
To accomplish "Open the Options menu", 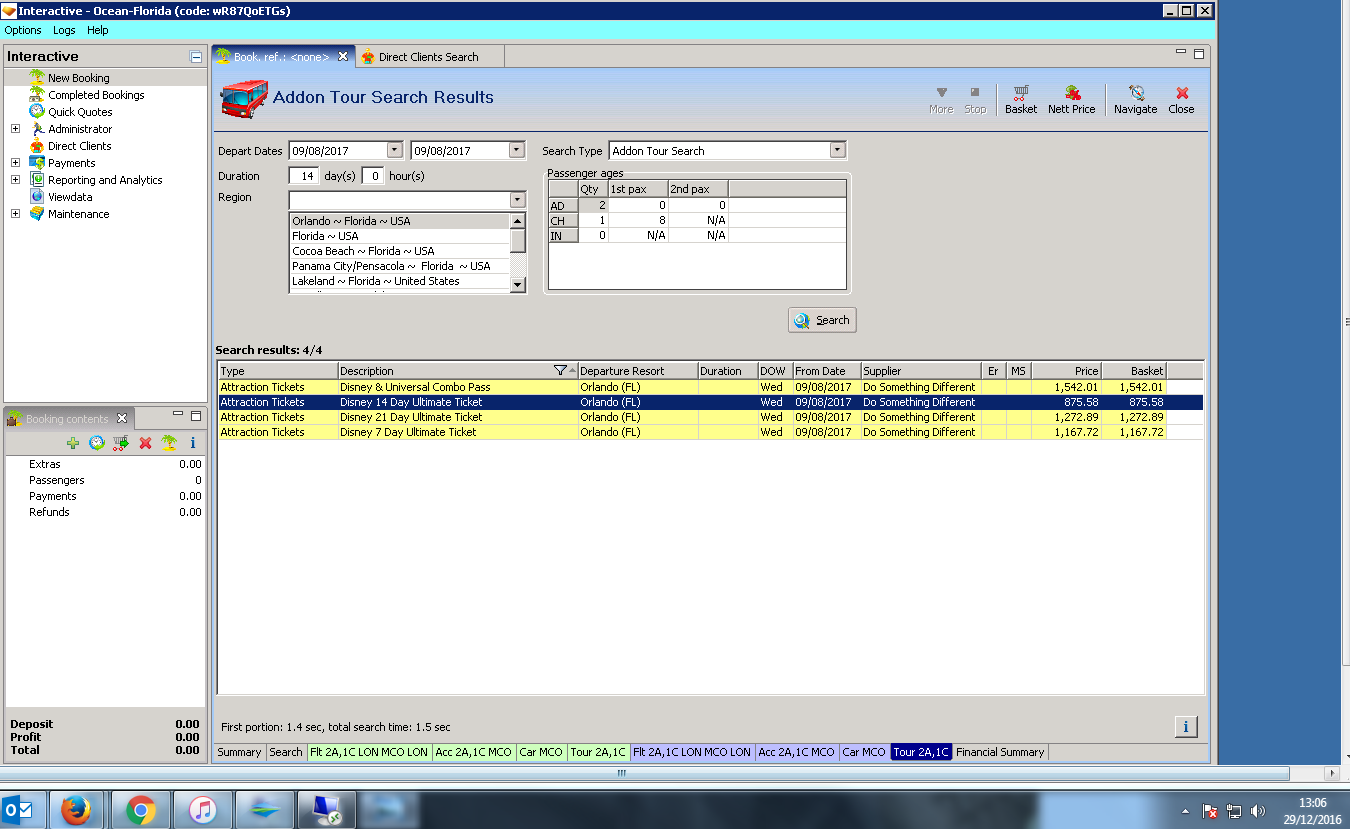I will click(23, 30).
